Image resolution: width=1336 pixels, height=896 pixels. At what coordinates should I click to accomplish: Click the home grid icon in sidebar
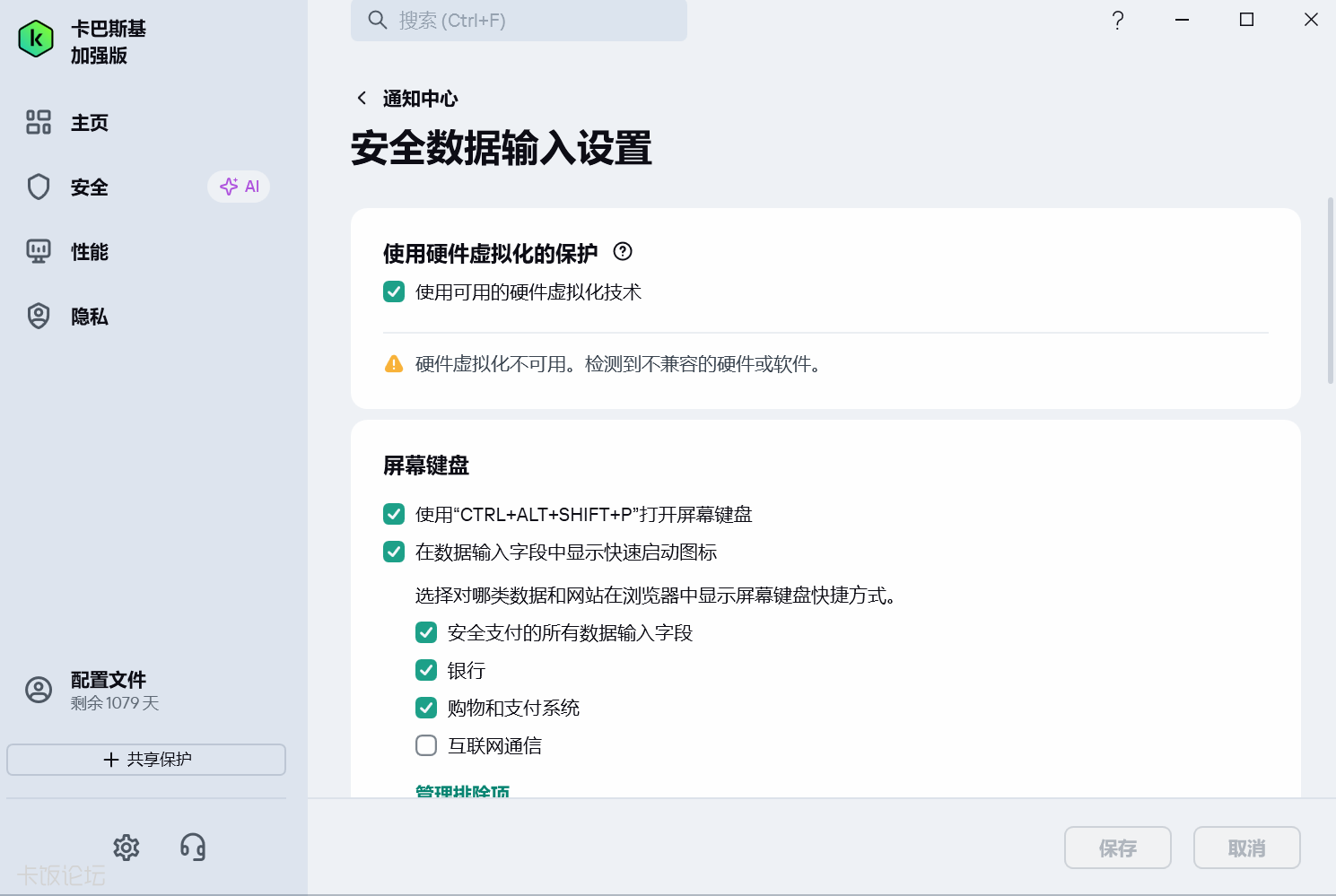pos(39,122)
